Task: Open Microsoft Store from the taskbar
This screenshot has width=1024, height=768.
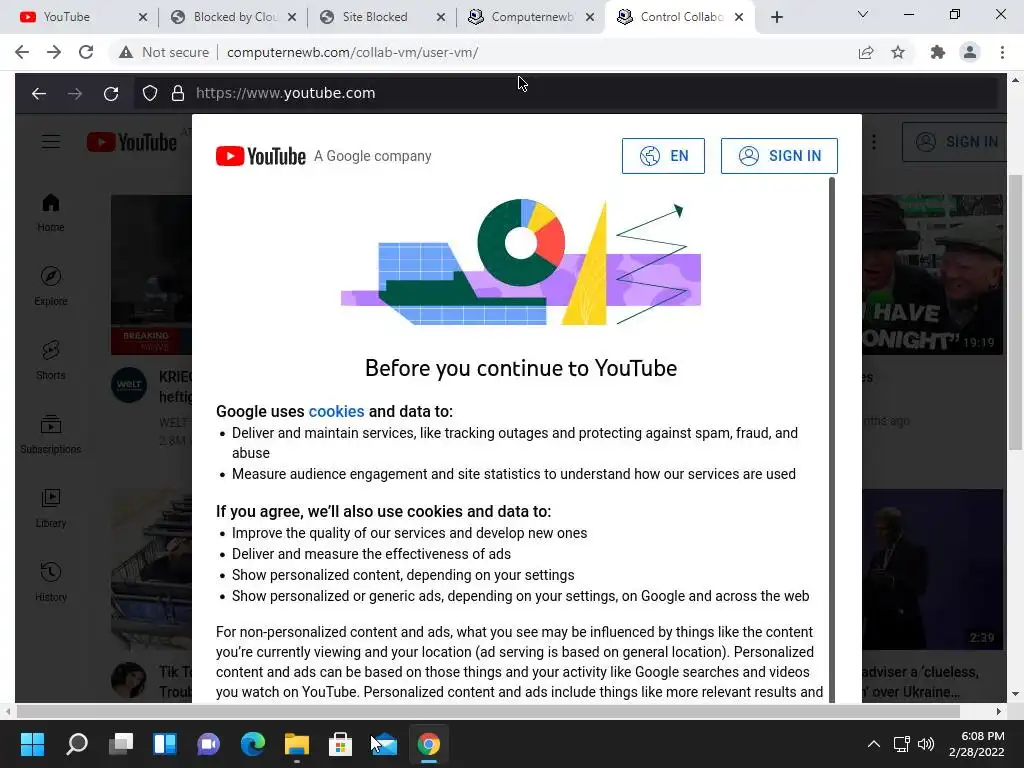Action: click(340, 744)
